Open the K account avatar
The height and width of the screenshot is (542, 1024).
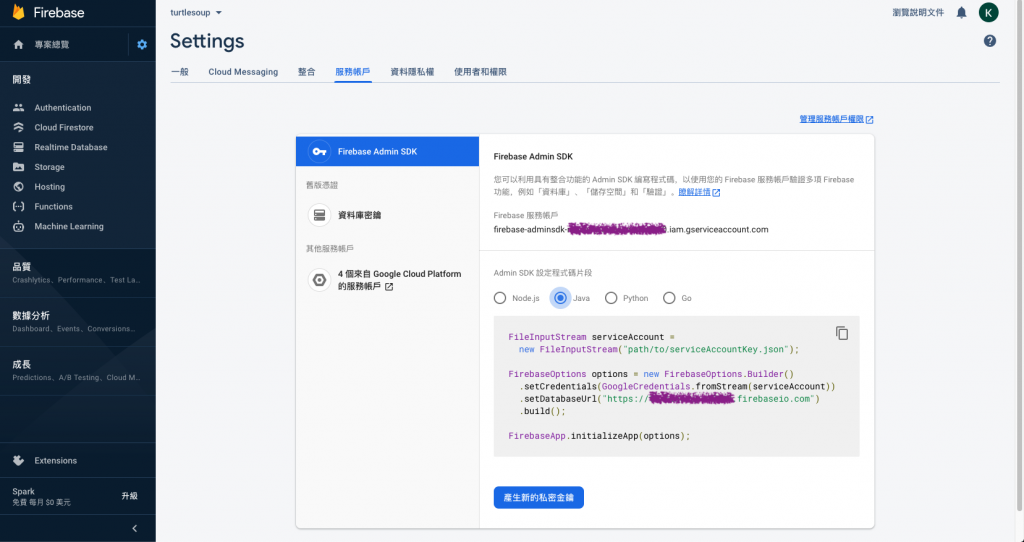(988, 12)
